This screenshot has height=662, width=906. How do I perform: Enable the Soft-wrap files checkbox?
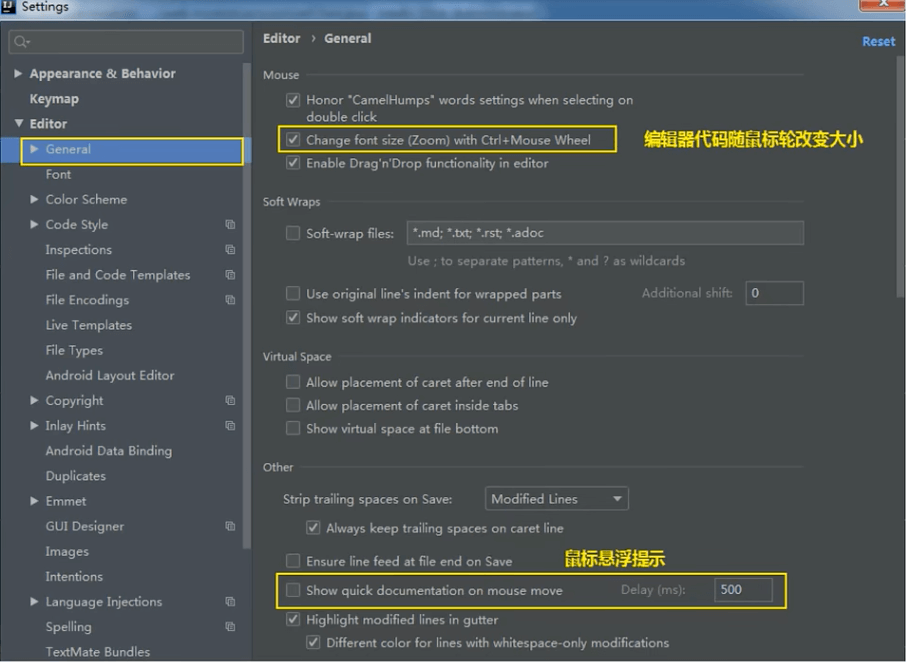click(x=293, y=233)
